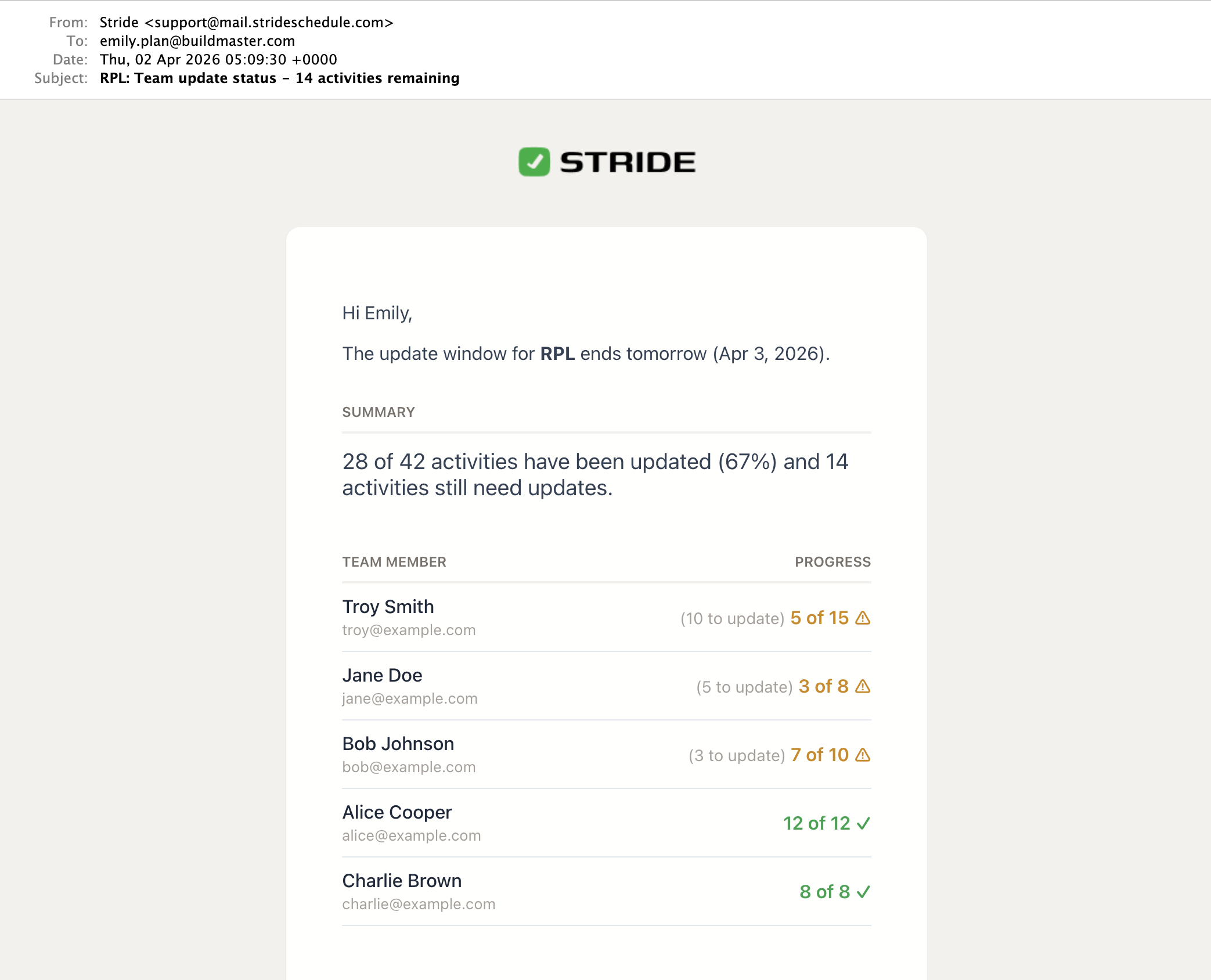Click the PROGRESS column header
Screen dimensions: 1211x980
coord(832,561)
